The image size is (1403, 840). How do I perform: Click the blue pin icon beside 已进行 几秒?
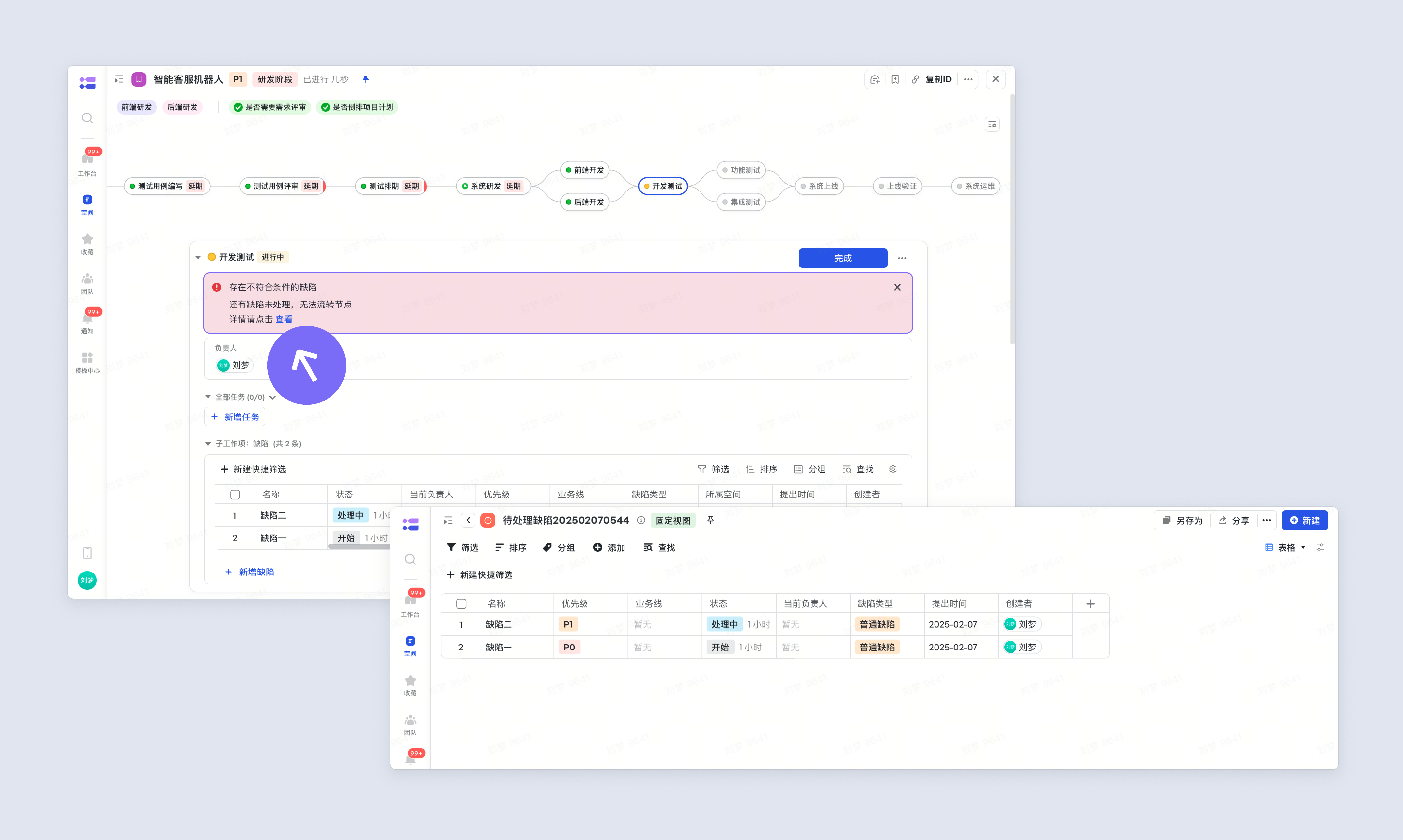coord(366,79)
